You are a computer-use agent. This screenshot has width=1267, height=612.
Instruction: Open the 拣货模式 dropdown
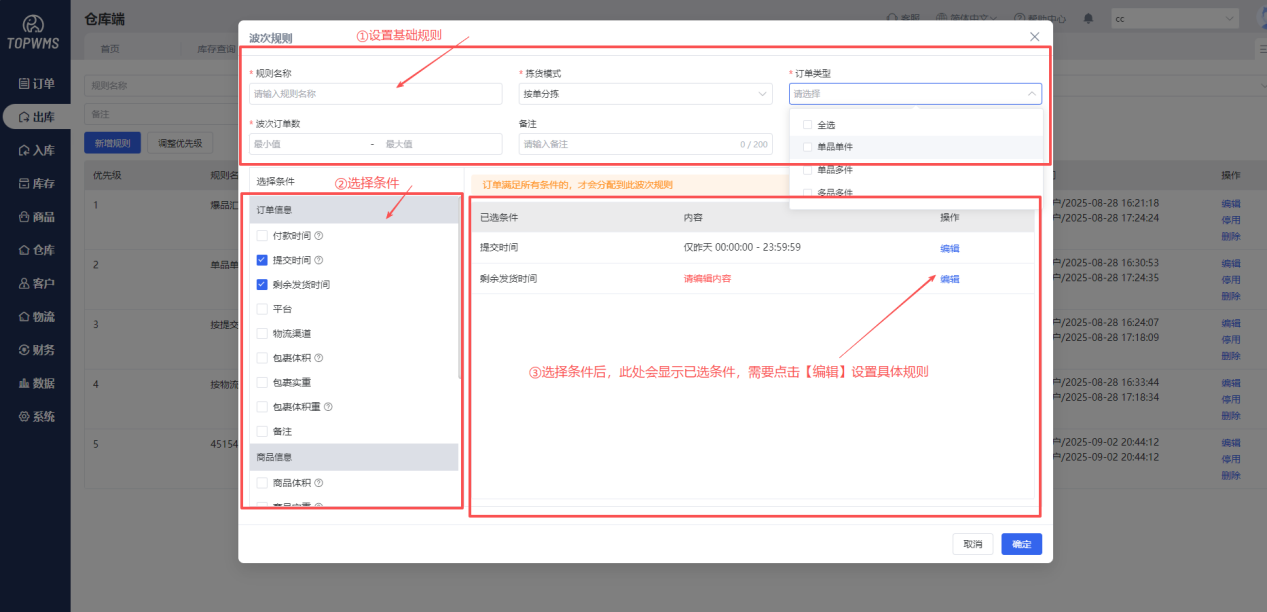(x=645, y=94)
